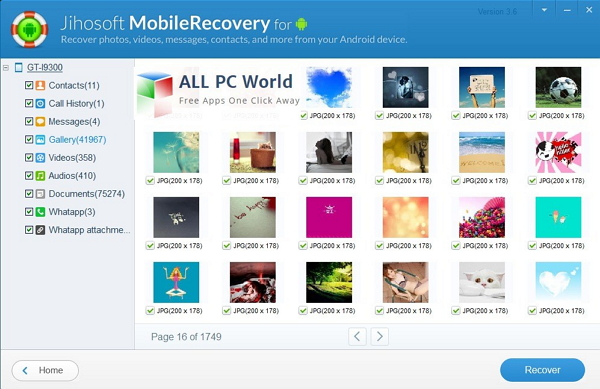Click the Whatapp attachments paperclip icon

[x=40, y=230]
